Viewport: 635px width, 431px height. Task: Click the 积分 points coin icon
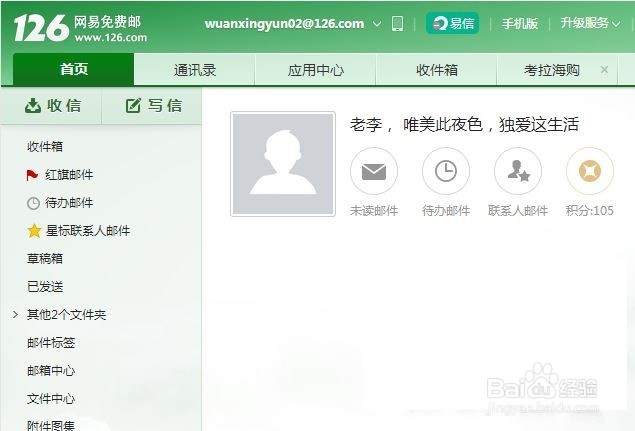[590, 171]
